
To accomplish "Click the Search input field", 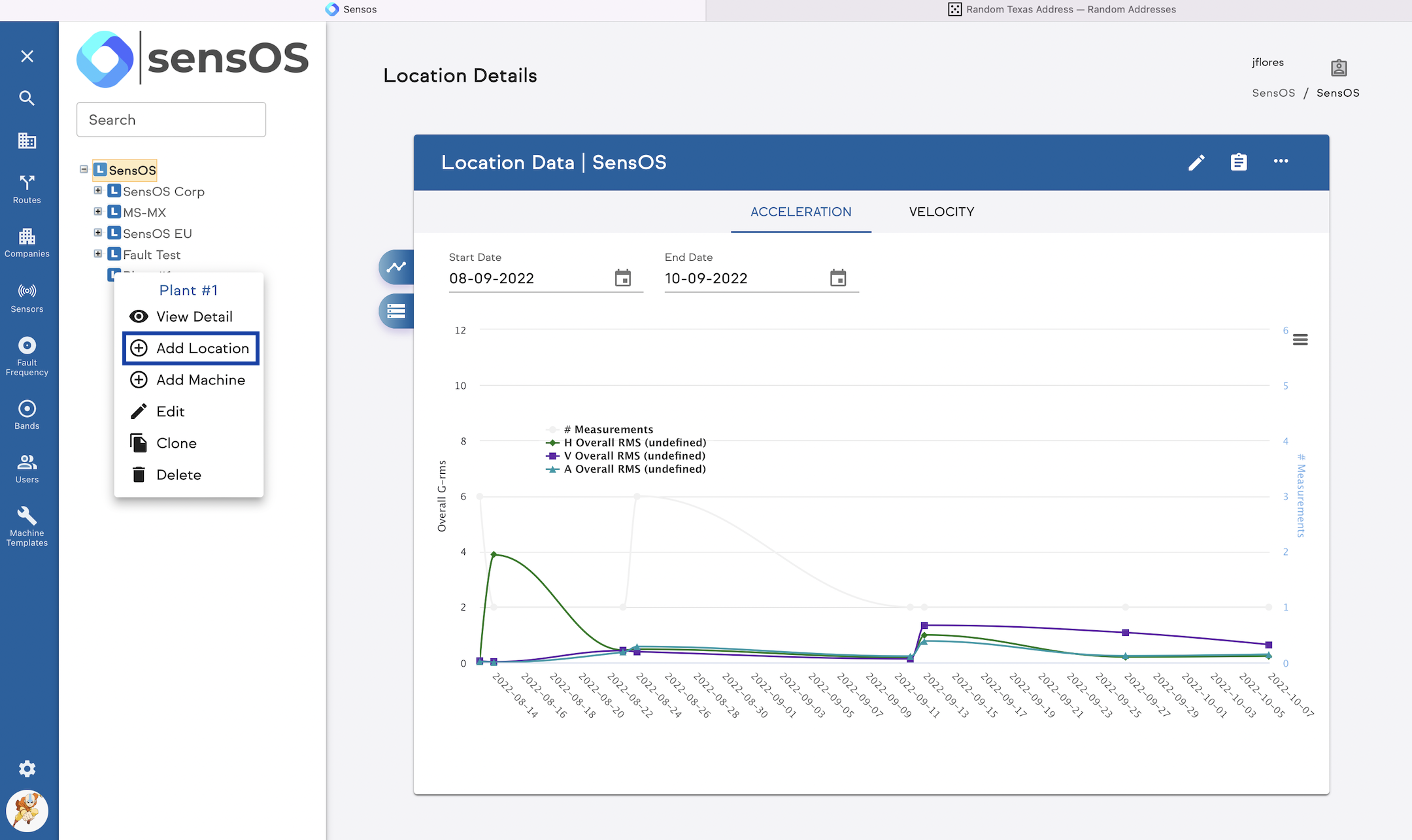I will [171, 120].
